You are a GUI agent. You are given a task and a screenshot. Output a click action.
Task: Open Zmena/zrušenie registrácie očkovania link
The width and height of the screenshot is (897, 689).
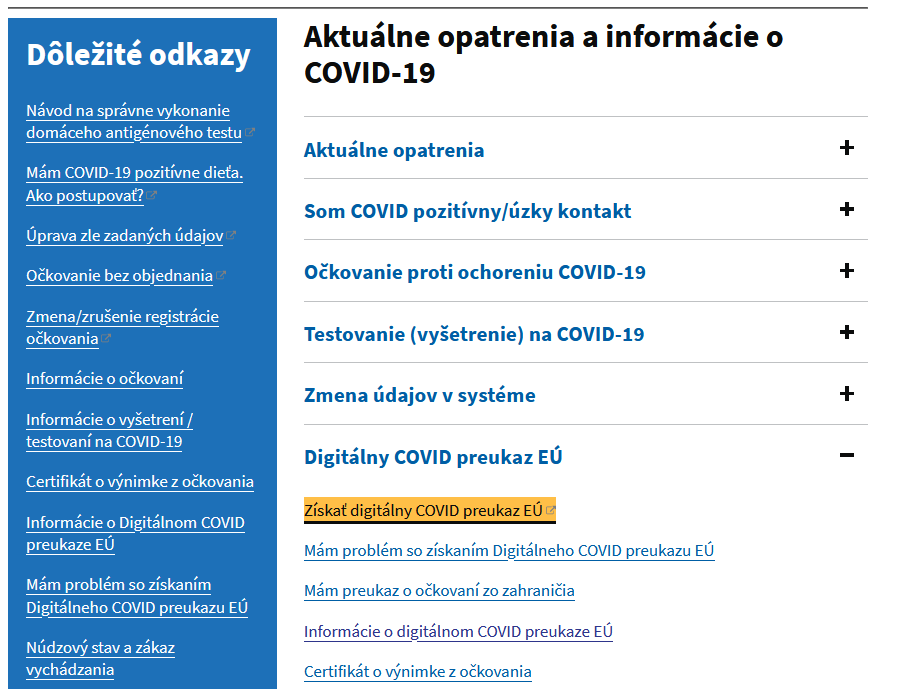click(x=122, y=327)
